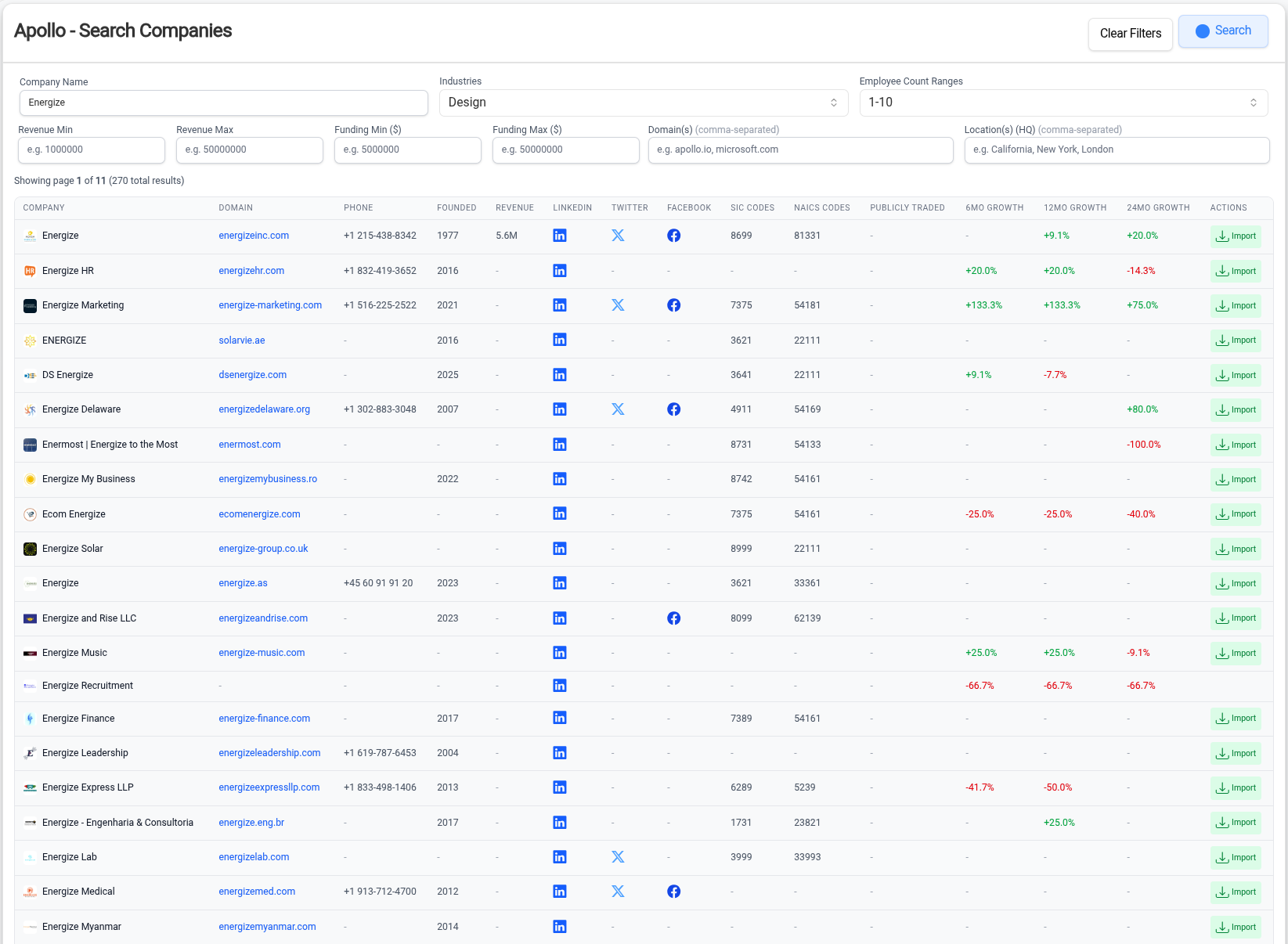Focus the Company Name input field

(x=223, y=103)
